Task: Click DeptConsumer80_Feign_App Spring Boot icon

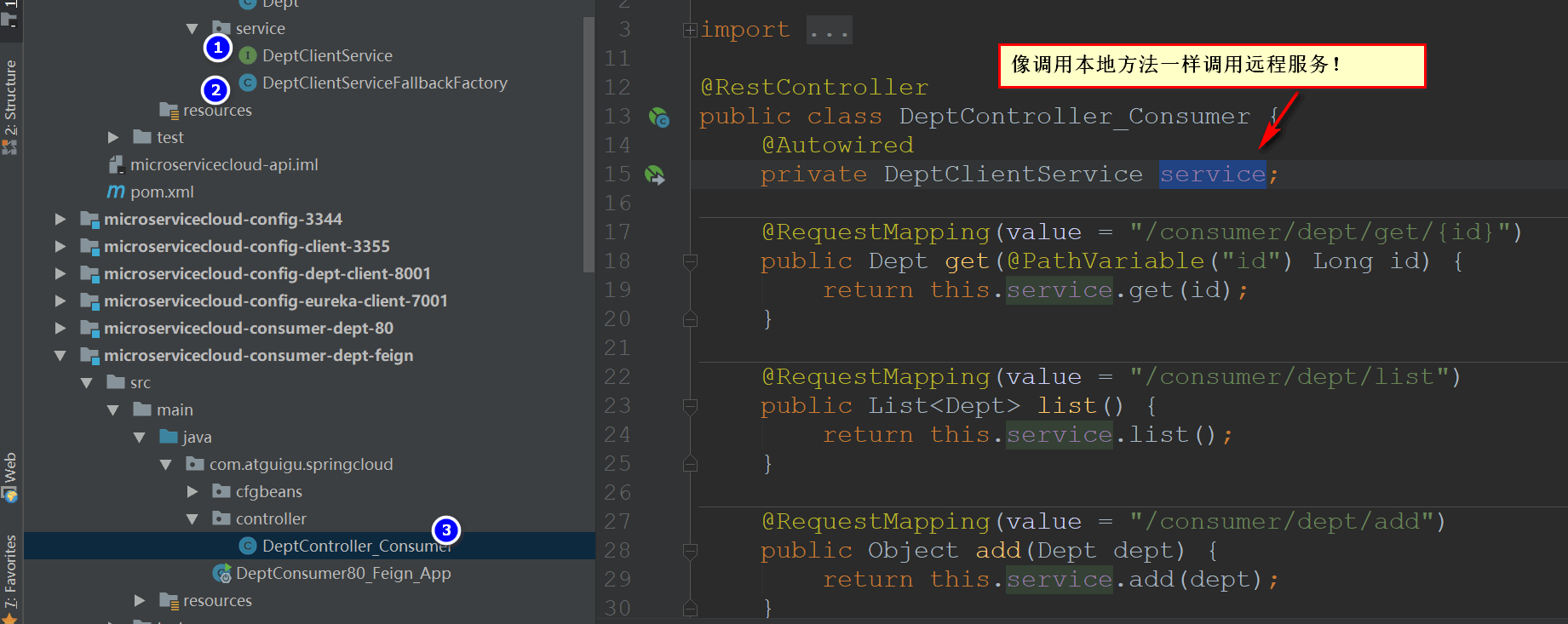Action: 221,573
